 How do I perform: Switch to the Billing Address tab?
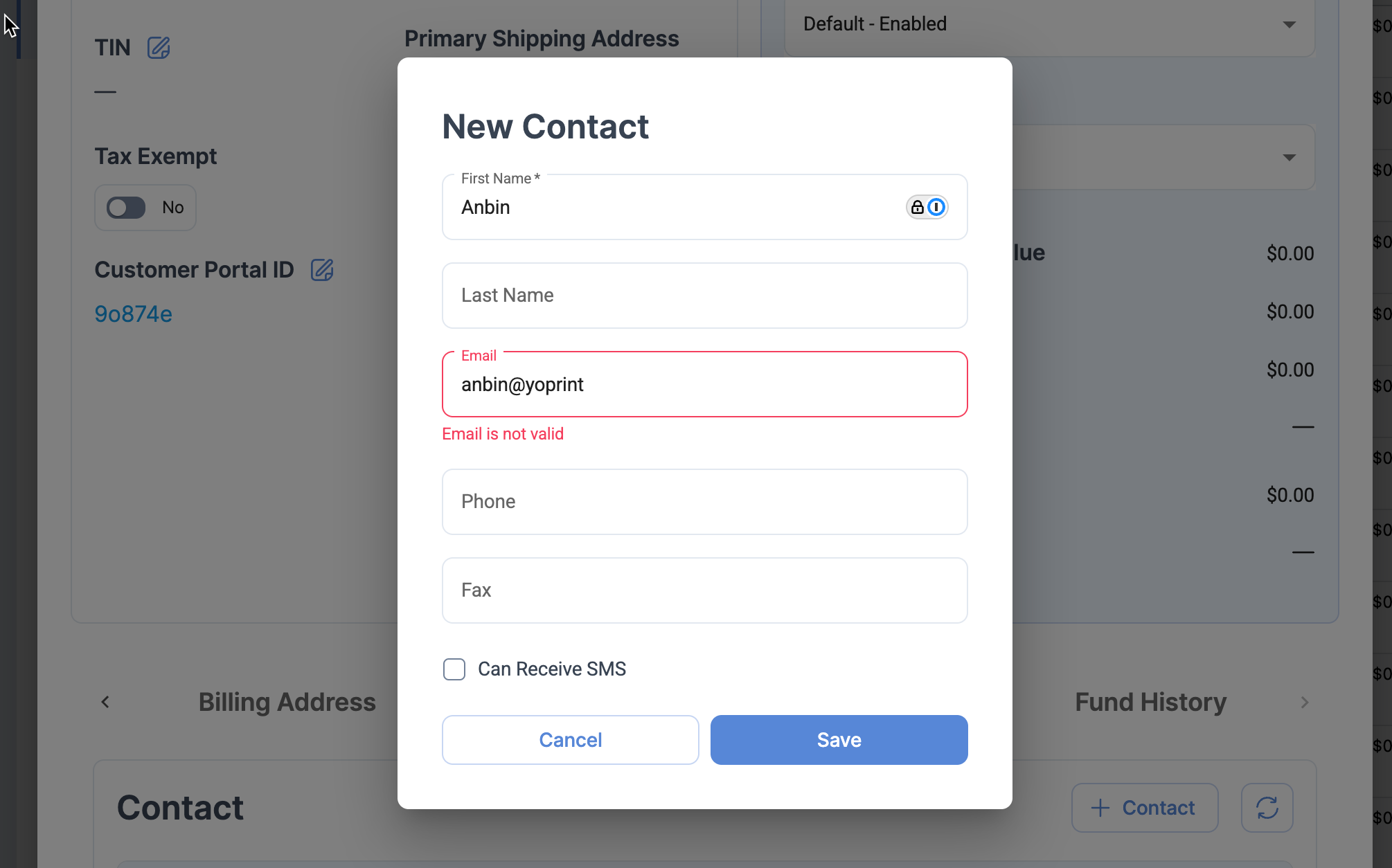coord(287,703)
